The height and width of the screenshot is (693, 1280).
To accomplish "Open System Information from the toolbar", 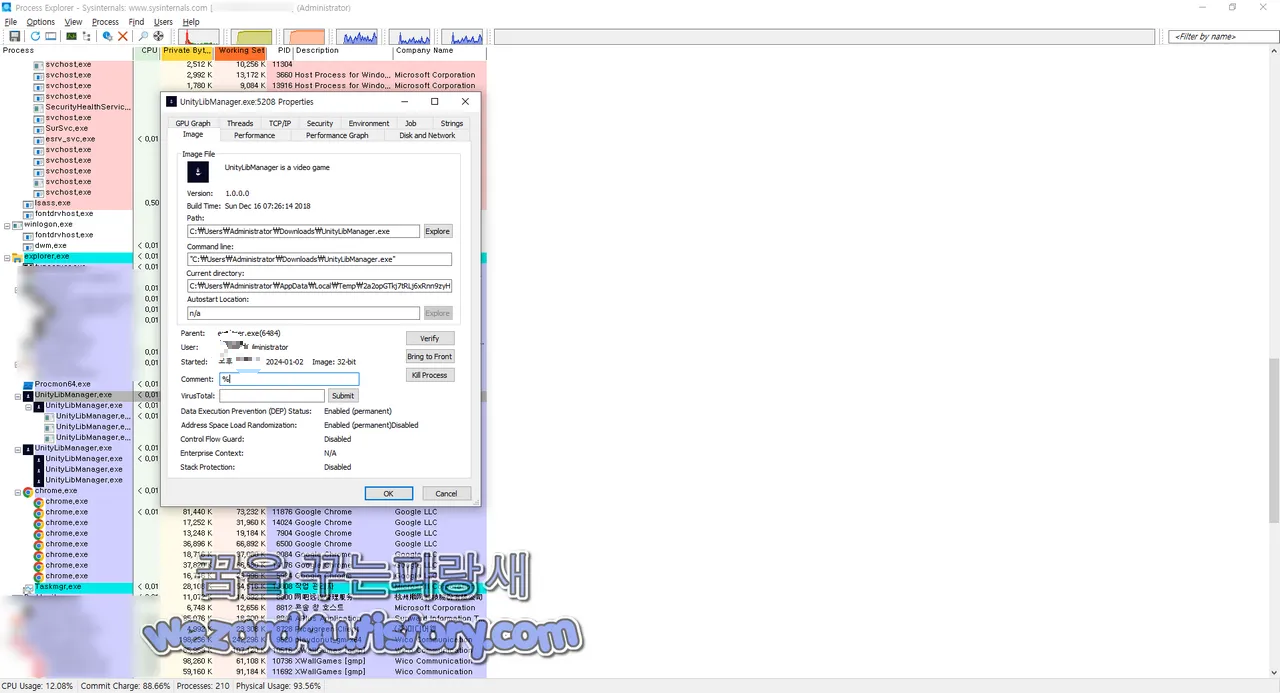I will coord(71,36).
